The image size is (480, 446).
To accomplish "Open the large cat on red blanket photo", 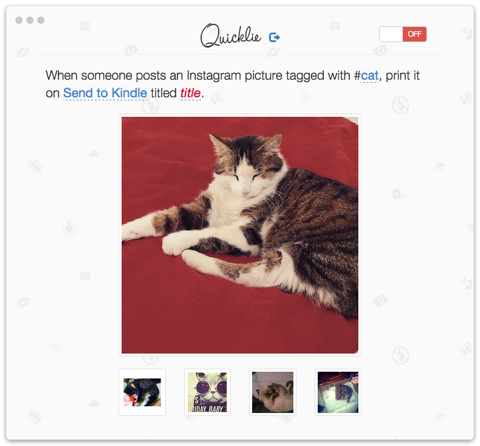I will coord(240,235).
